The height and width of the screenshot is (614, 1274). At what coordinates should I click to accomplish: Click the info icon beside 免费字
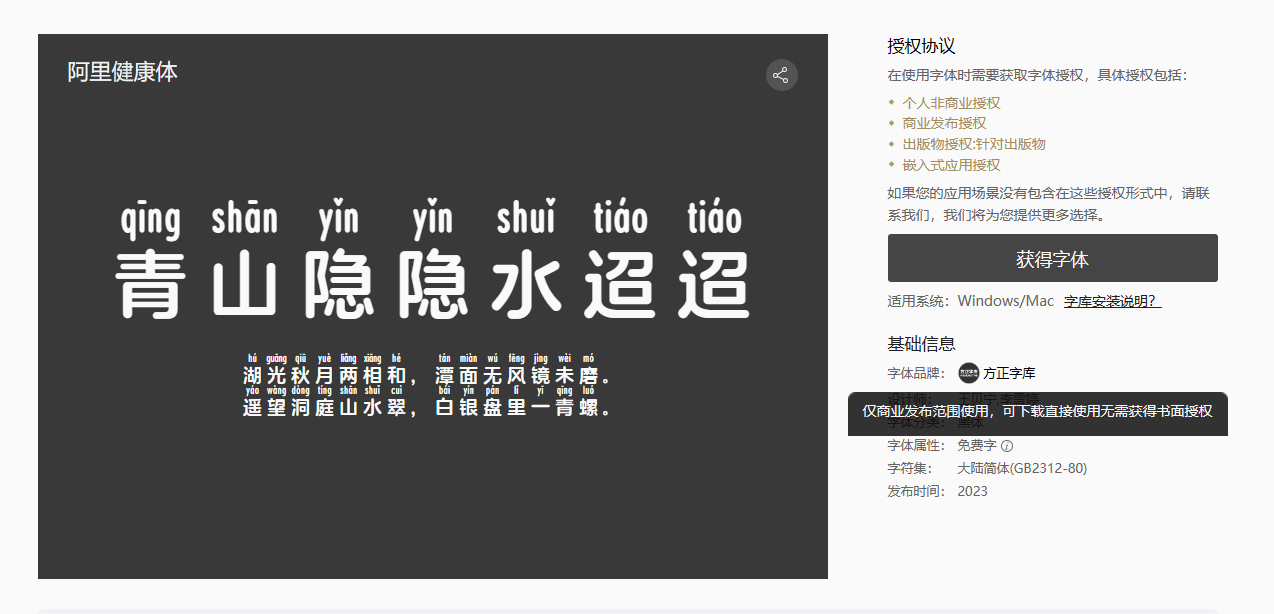1007,446
